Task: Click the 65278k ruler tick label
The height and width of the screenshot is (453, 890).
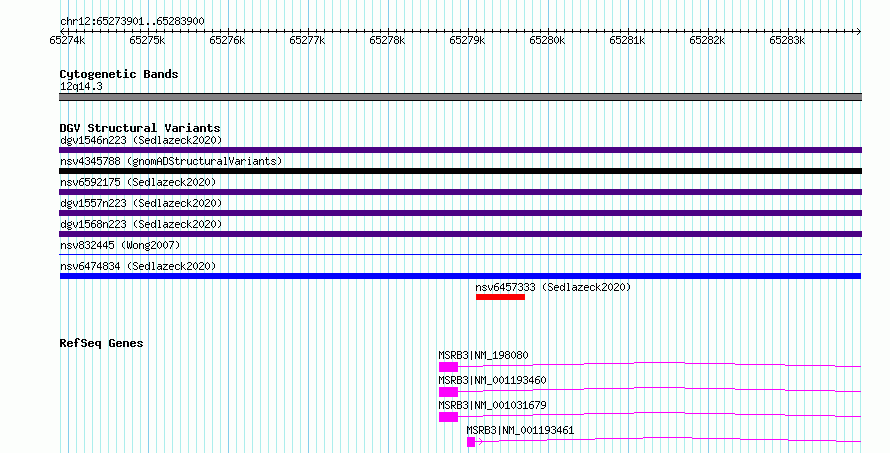Action: click(x=387, y=40)
